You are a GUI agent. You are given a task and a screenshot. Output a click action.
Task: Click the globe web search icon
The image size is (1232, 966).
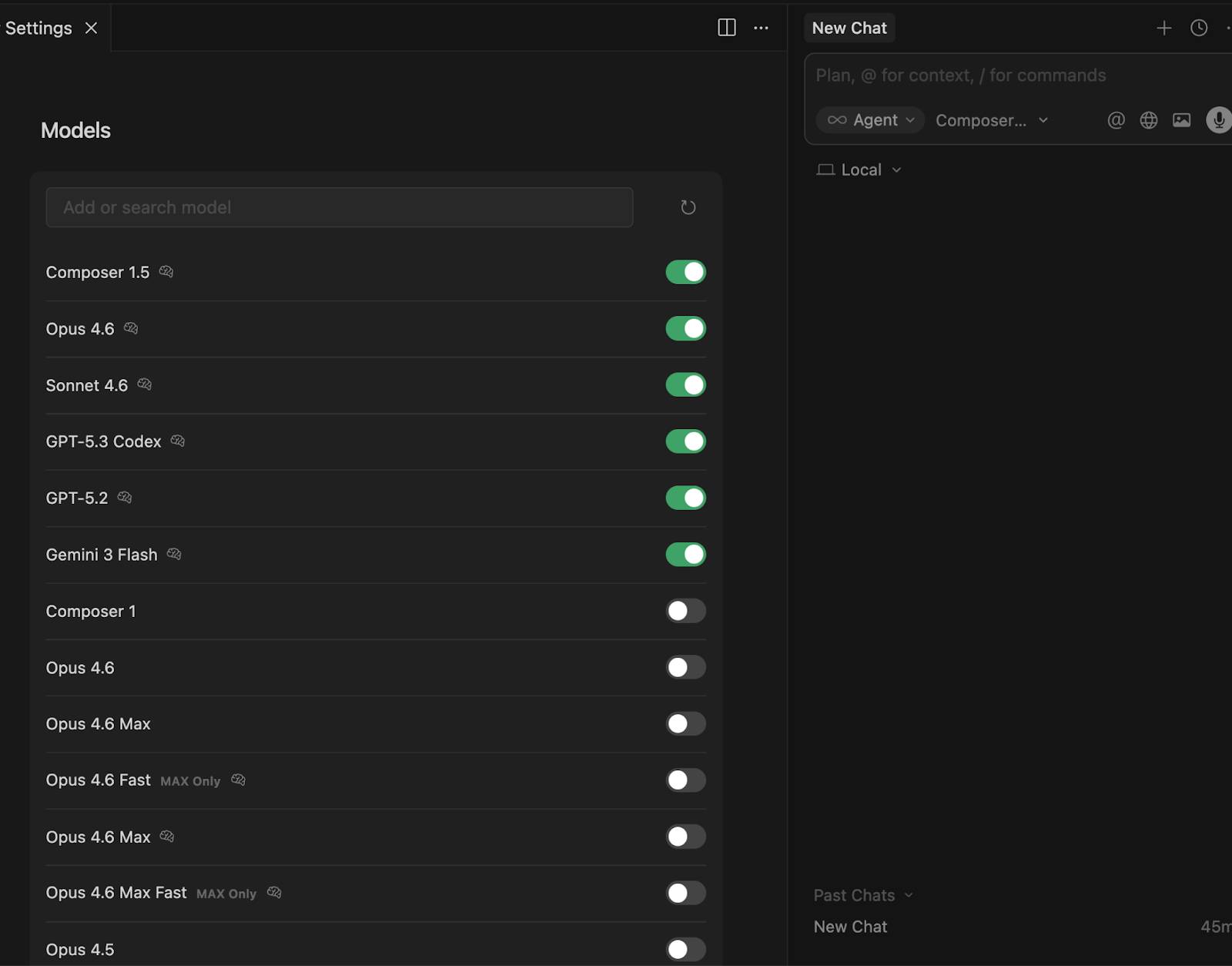click(1149, 120)
